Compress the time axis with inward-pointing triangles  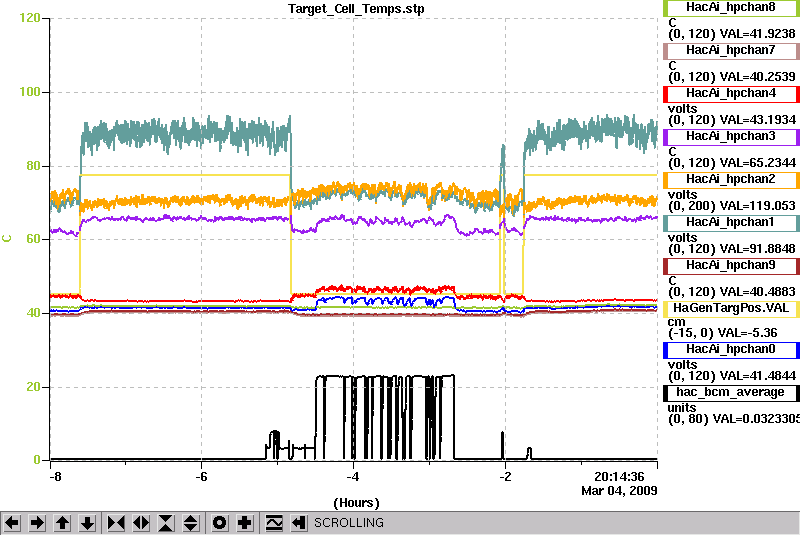(x=116, y=523)
